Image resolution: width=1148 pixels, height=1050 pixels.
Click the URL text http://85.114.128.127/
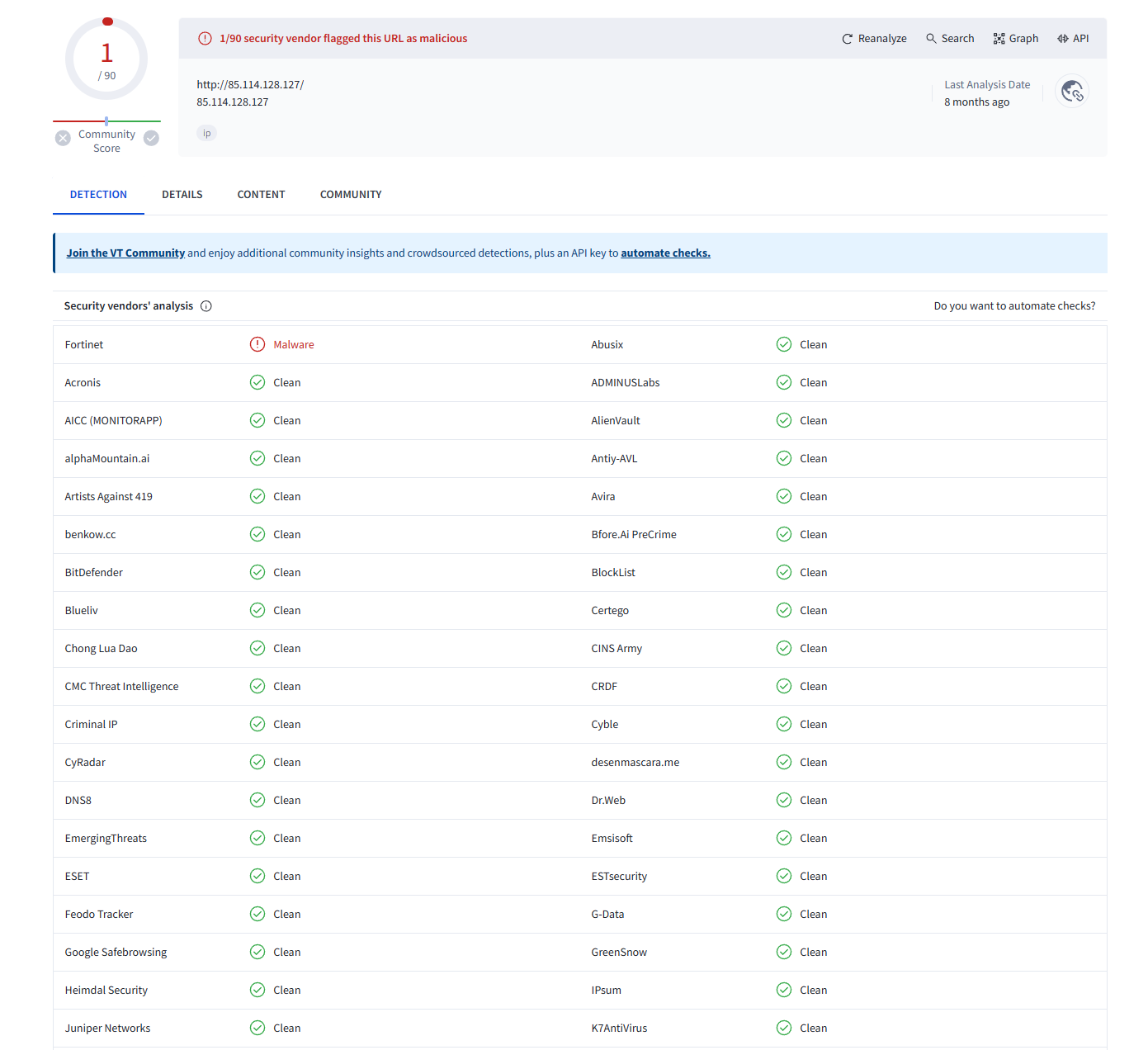point(250,85)
